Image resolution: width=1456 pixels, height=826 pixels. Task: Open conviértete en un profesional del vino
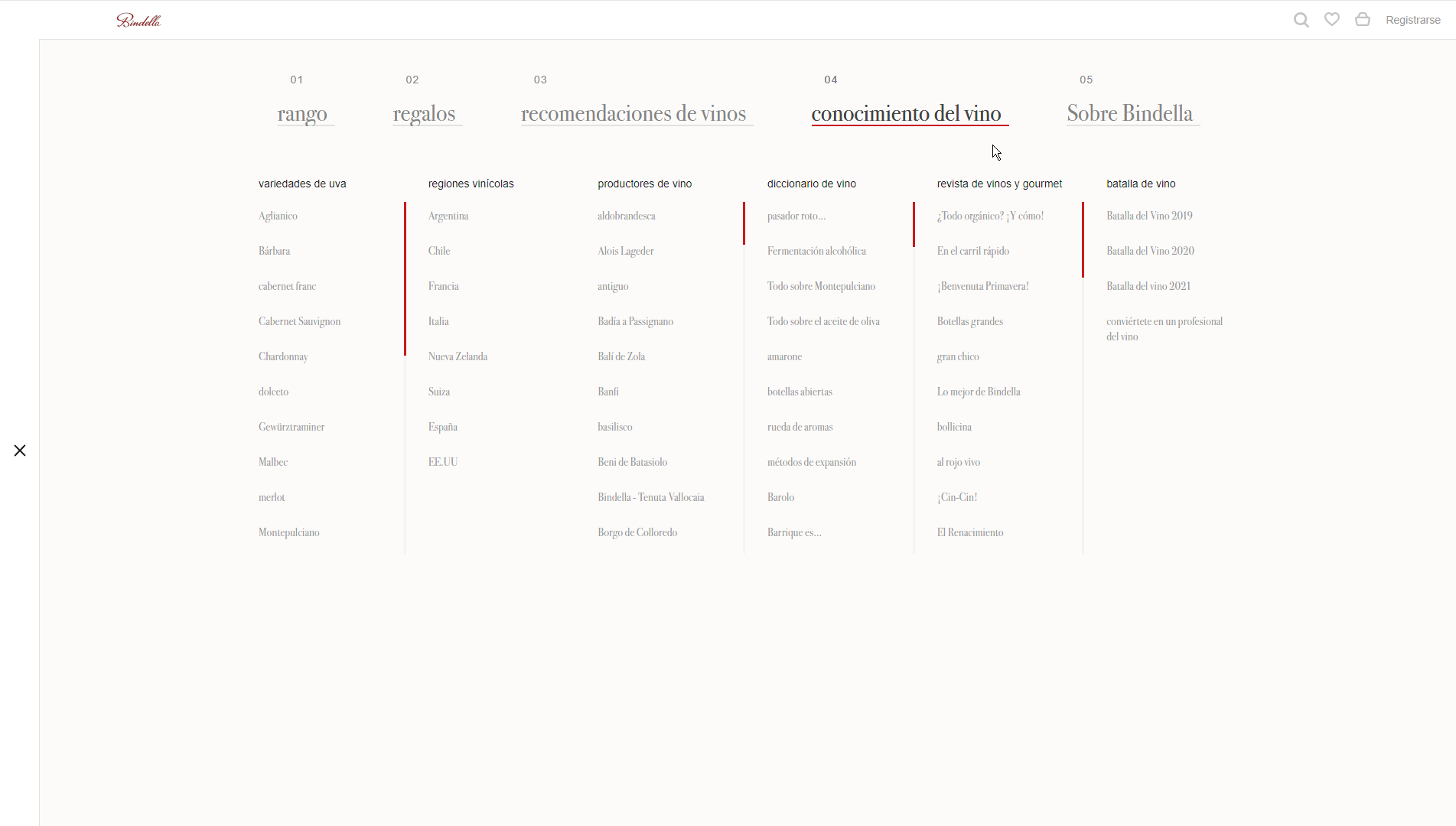[x=1164, y=329]
